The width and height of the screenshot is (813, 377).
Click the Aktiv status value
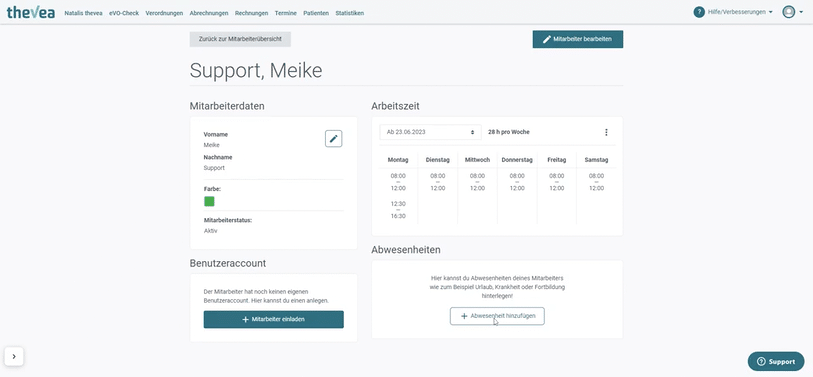pos(211,231)
